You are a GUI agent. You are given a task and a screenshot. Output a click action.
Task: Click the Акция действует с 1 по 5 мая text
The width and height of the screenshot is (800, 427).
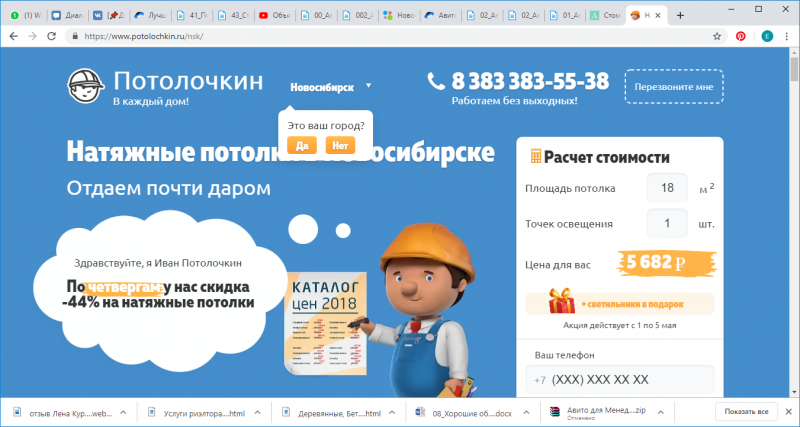pyautogui.click(x=619, y=325)
